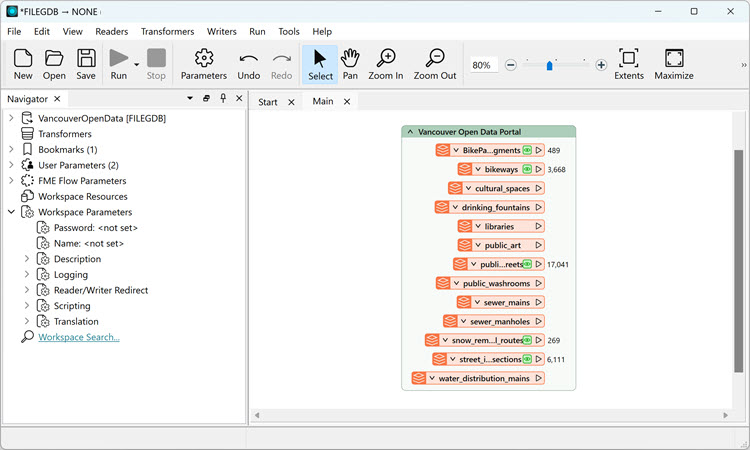Click the sewer_manholes feature type icon
Image resolution: width=750 pixels, height=450 pixels.
pos(450,321)
